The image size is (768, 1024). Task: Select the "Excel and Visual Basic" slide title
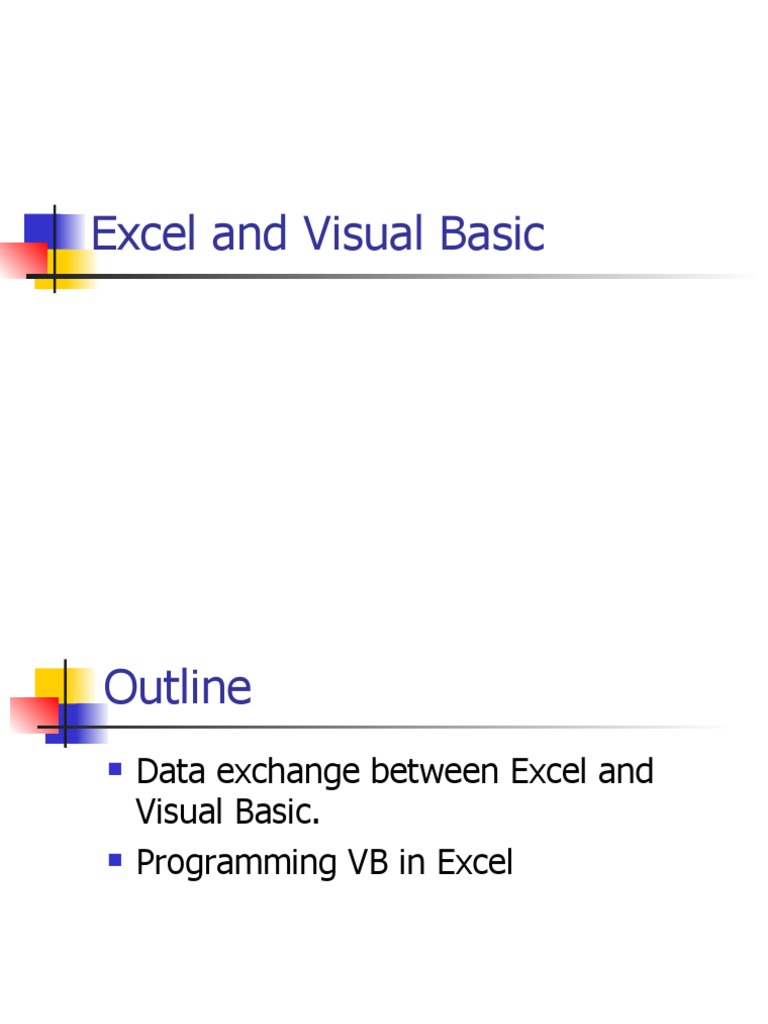coord(318,234)
